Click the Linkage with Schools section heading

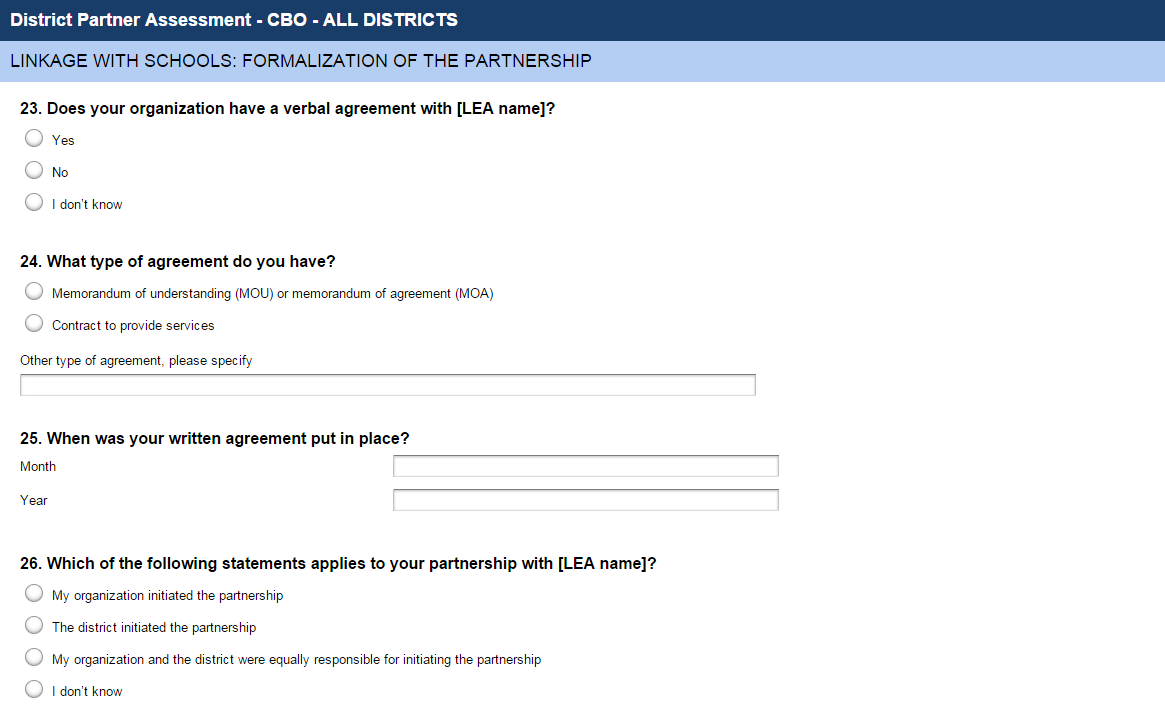point(300,61)
